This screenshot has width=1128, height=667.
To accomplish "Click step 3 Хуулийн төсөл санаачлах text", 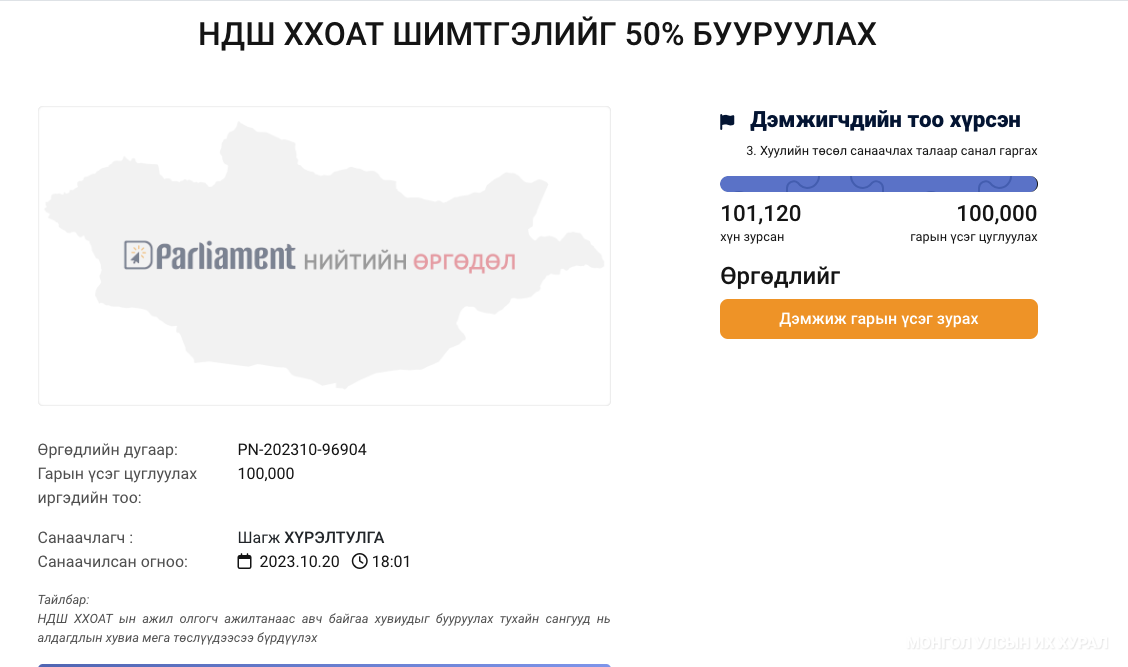I will click(891, 151).
